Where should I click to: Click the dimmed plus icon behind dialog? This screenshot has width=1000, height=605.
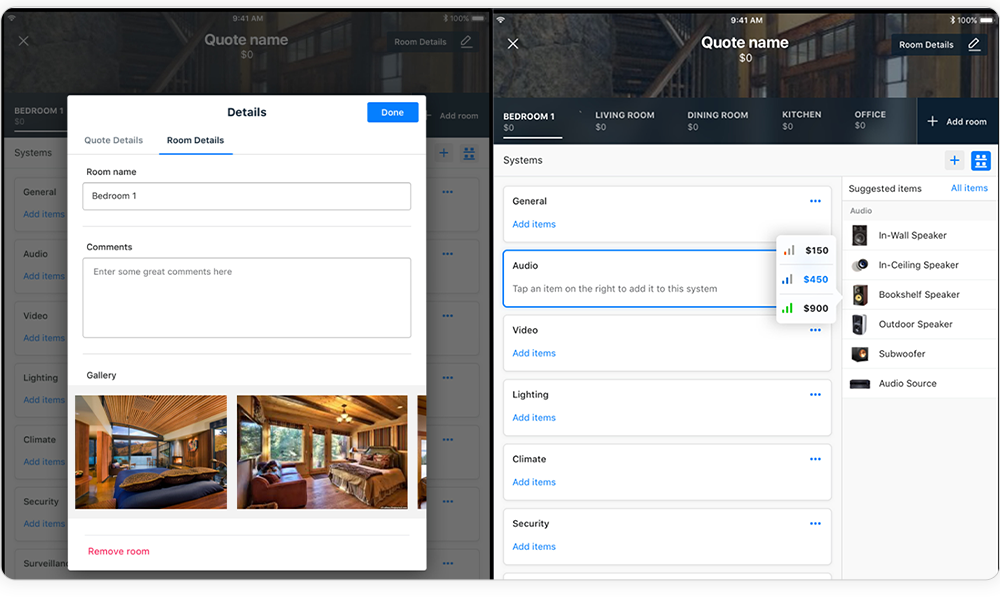(x=444, y=153)
